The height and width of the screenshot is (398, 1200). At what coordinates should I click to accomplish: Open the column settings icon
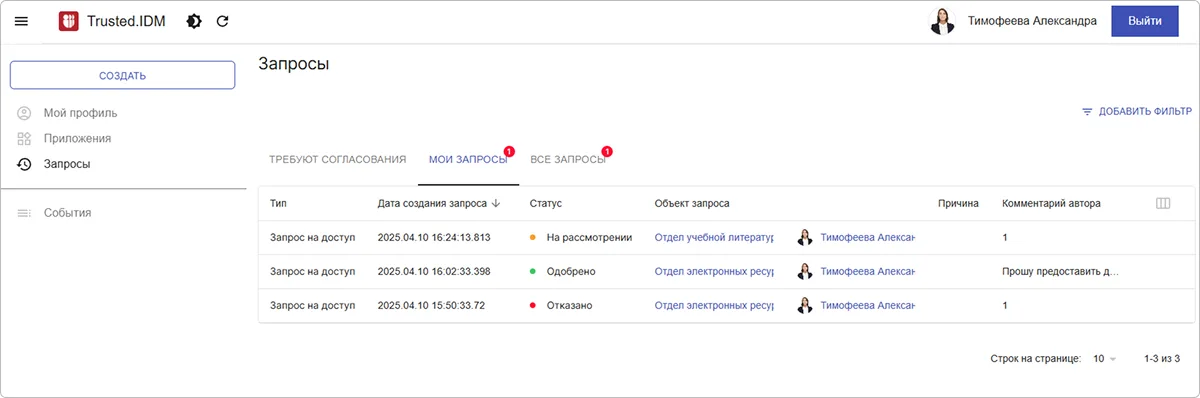point(1163,203)
